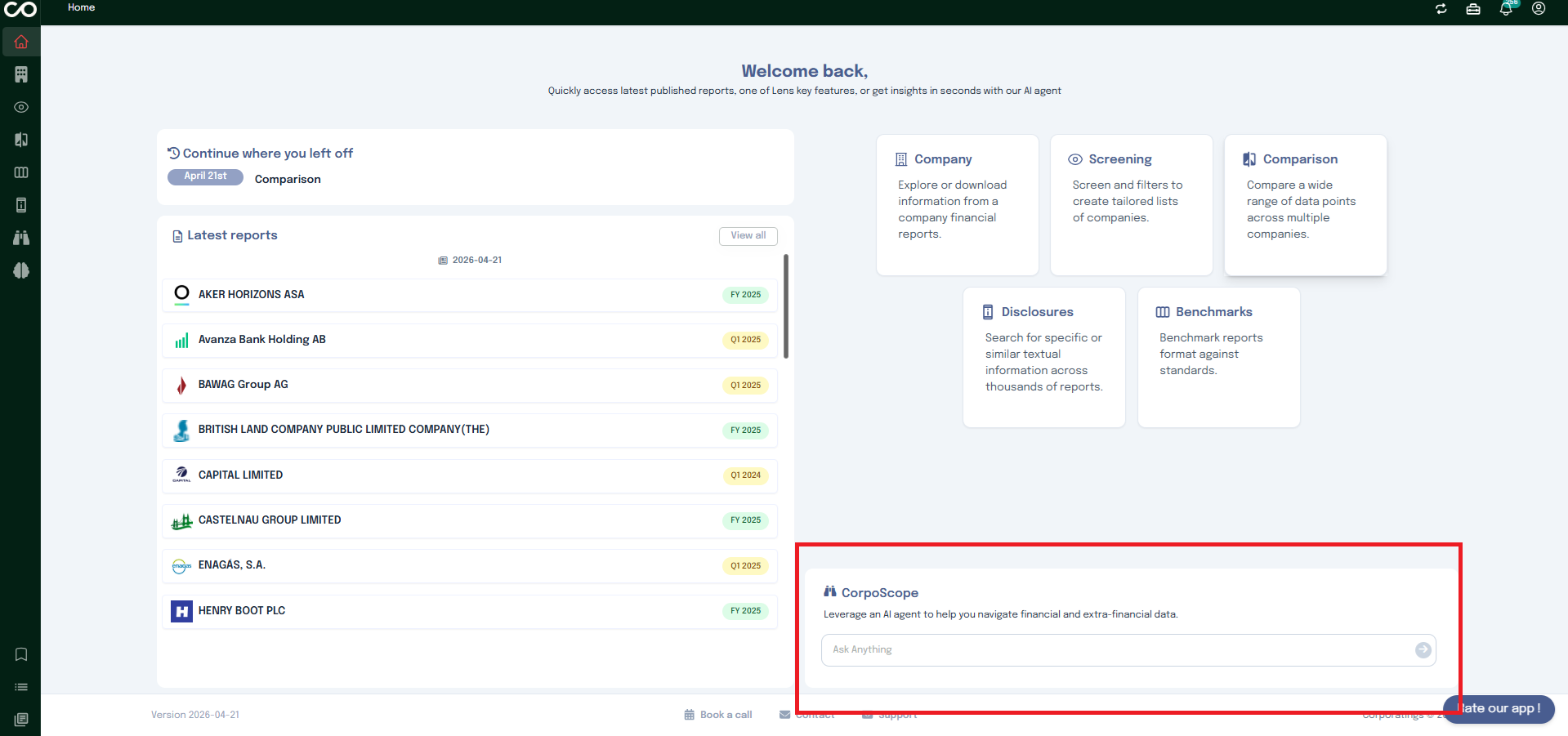Open Avanza Bank Holding AB report
The height and width of the screenshot is (736, 1568).
(x=470, y=340)
